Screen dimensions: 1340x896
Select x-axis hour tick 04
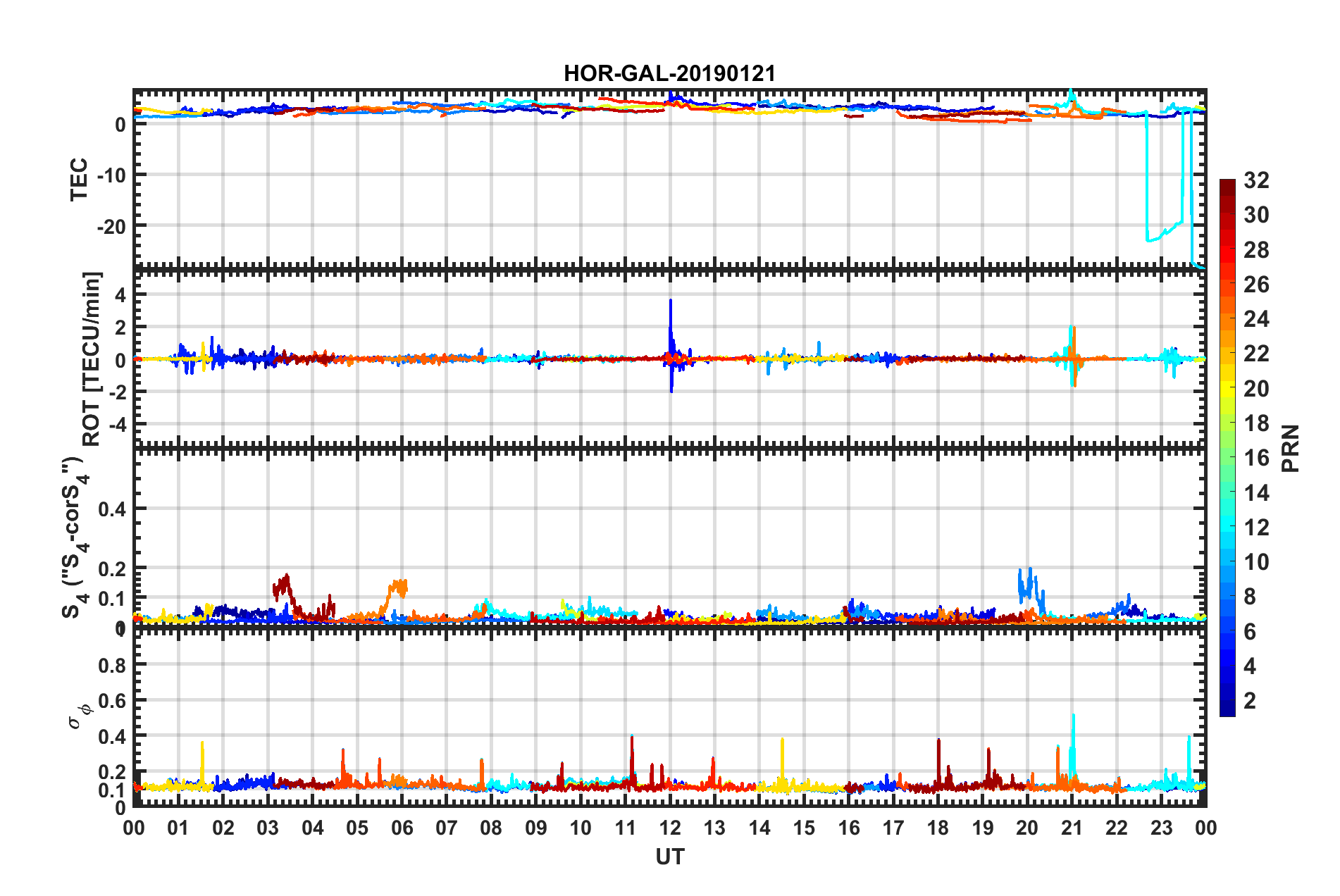coord(313,828)
